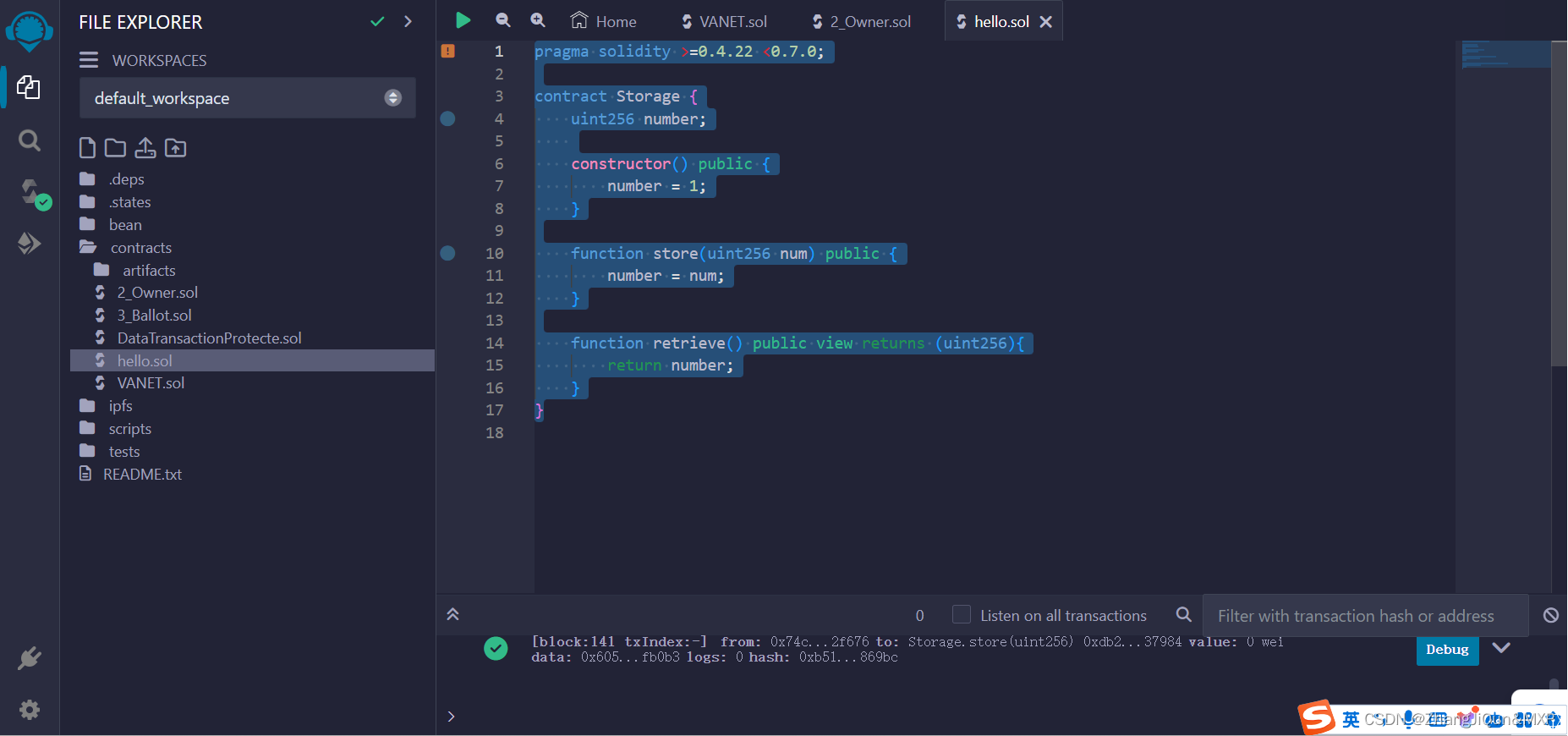The height and width of the screenshot is (736, 1568).
Task: Clear the terminal with the clear icon
Action: click(x=1551, y=615)
